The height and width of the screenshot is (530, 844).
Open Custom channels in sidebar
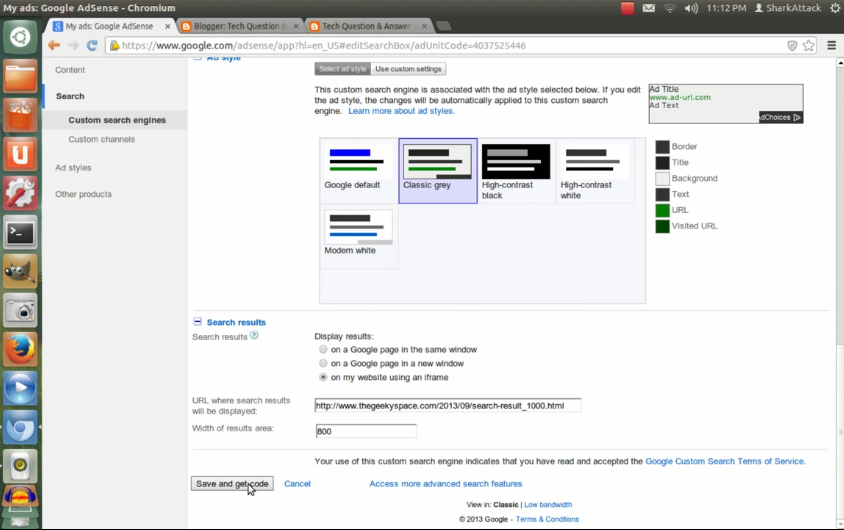102,139
